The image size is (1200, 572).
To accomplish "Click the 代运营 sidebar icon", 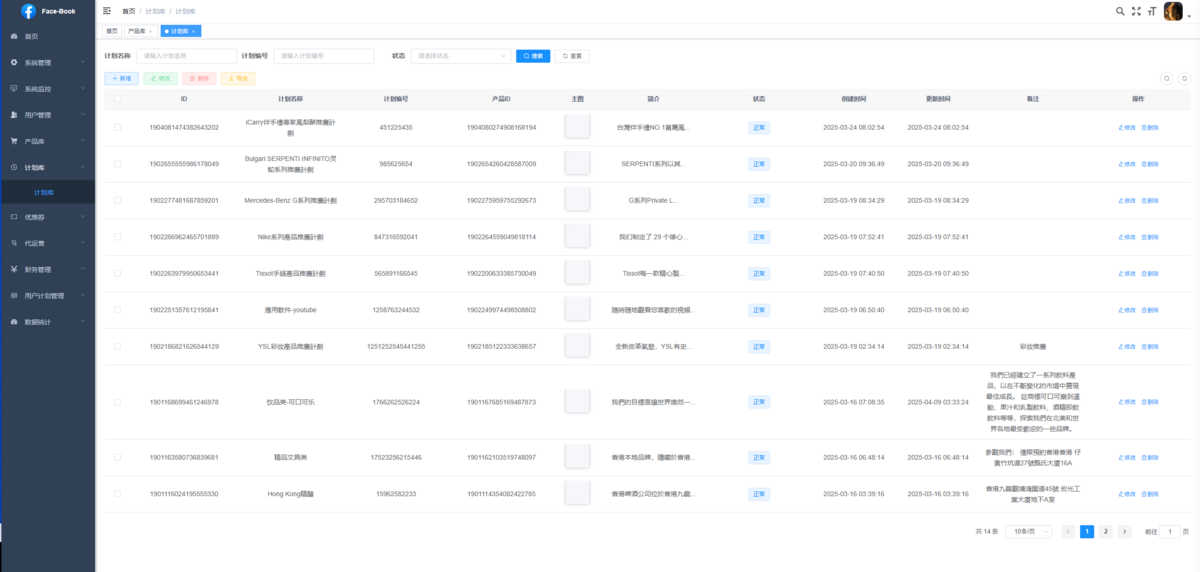I will pyautogui.click(x=14, y=243).
